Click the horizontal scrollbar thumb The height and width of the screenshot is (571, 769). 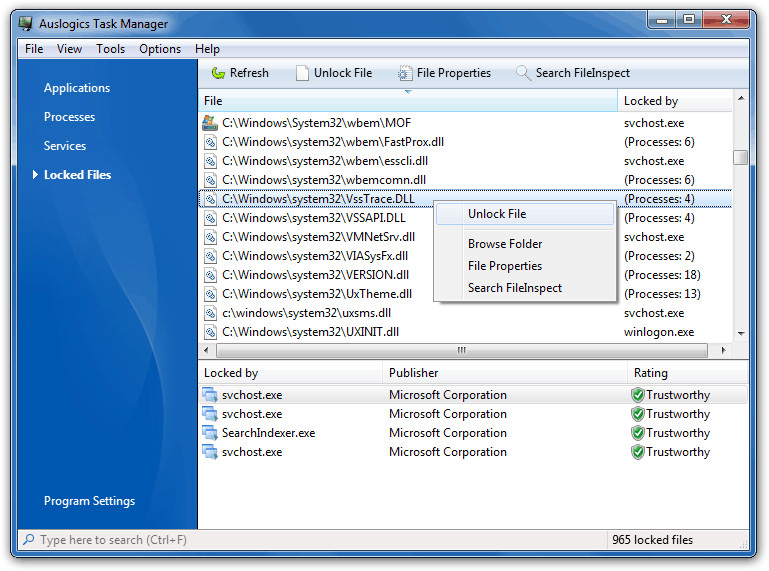pyautogui.click(x=461, y=350)
